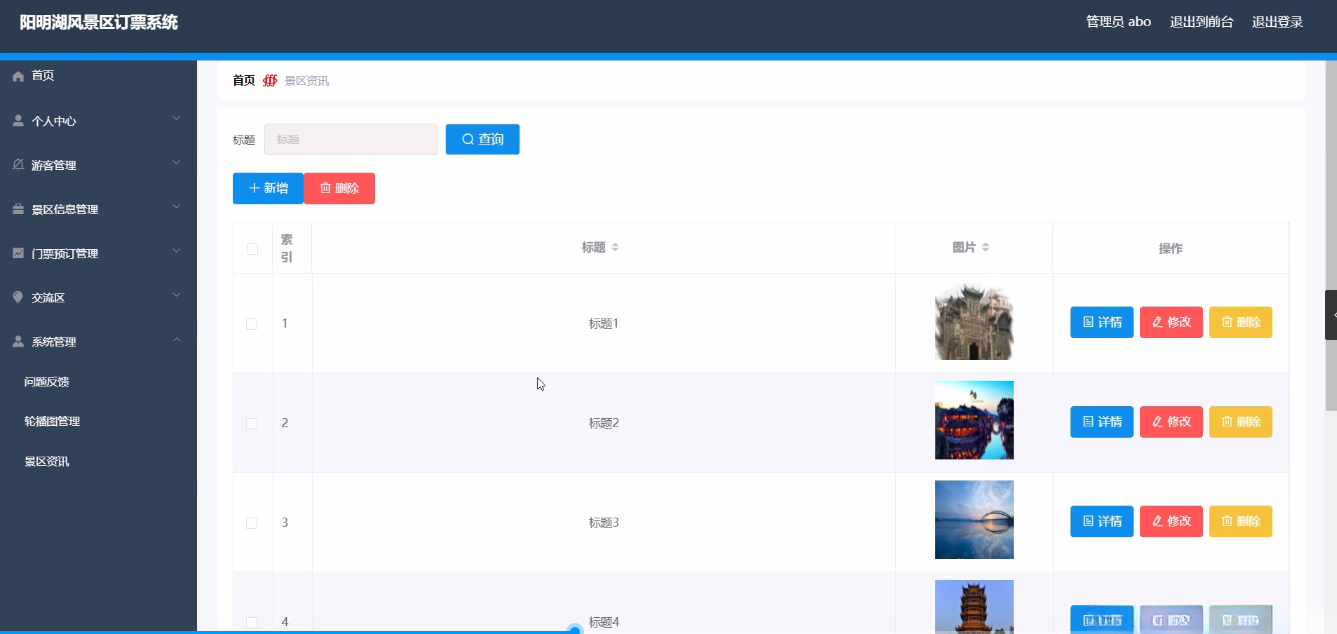1337x634 pixels.
Task: Click 删除 button for 标题2 row
Action: [x=1240, y=421]
